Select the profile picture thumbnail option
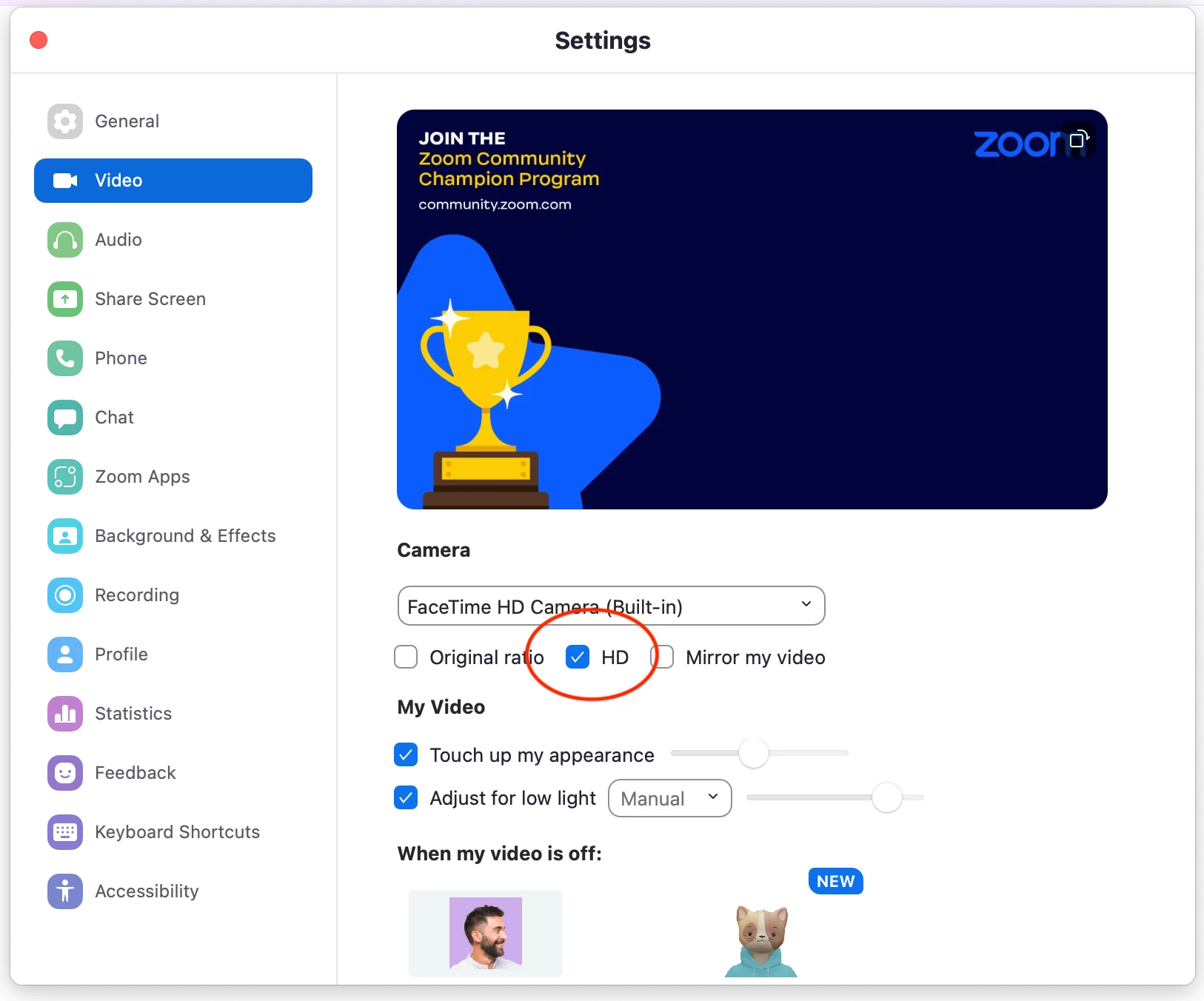Screen dimensions: 1204x1001 tap(486, 934)
